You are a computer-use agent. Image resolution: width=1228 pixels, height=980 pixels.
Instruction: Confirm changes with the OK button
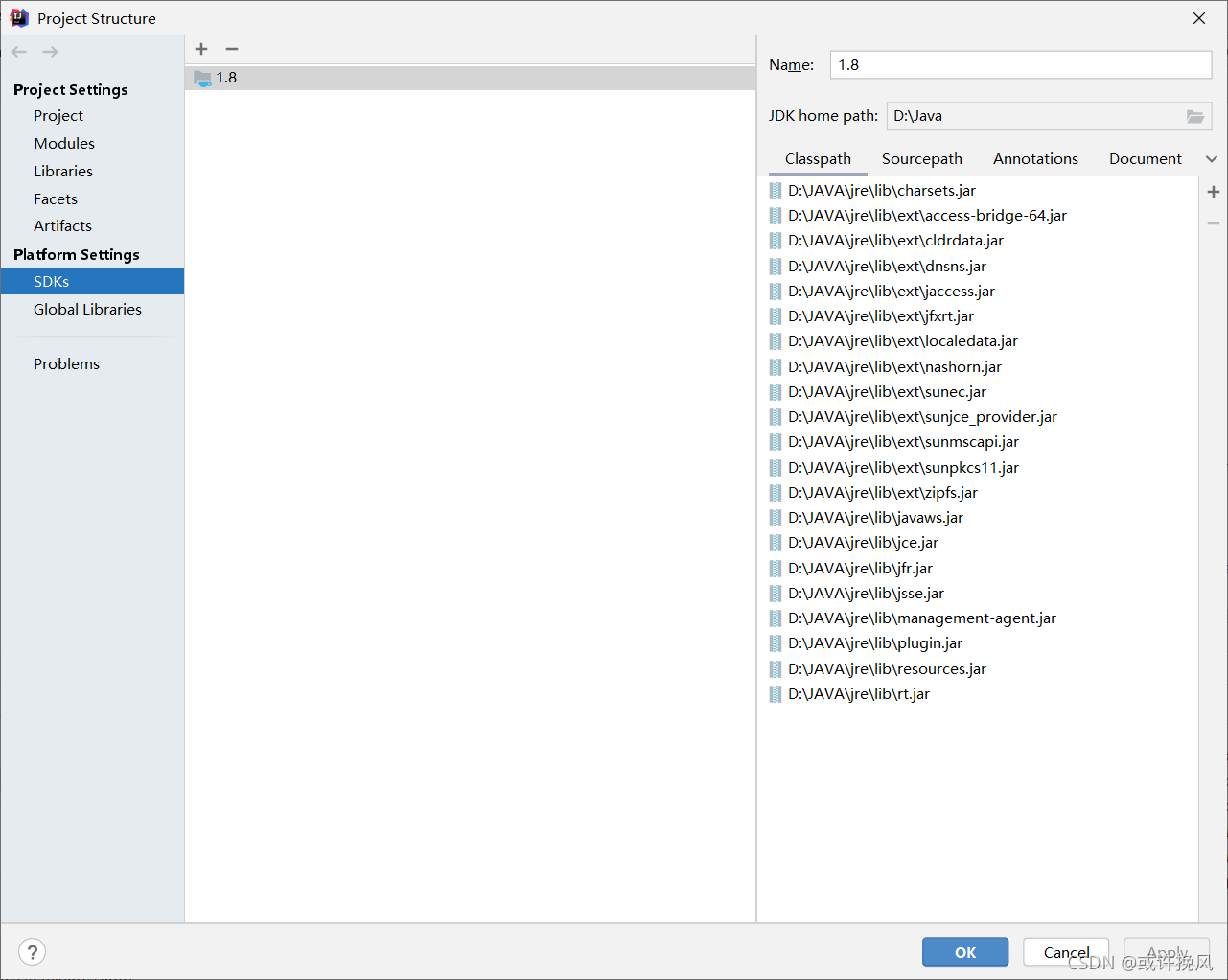pyautogui.click(x=964, y=951)
